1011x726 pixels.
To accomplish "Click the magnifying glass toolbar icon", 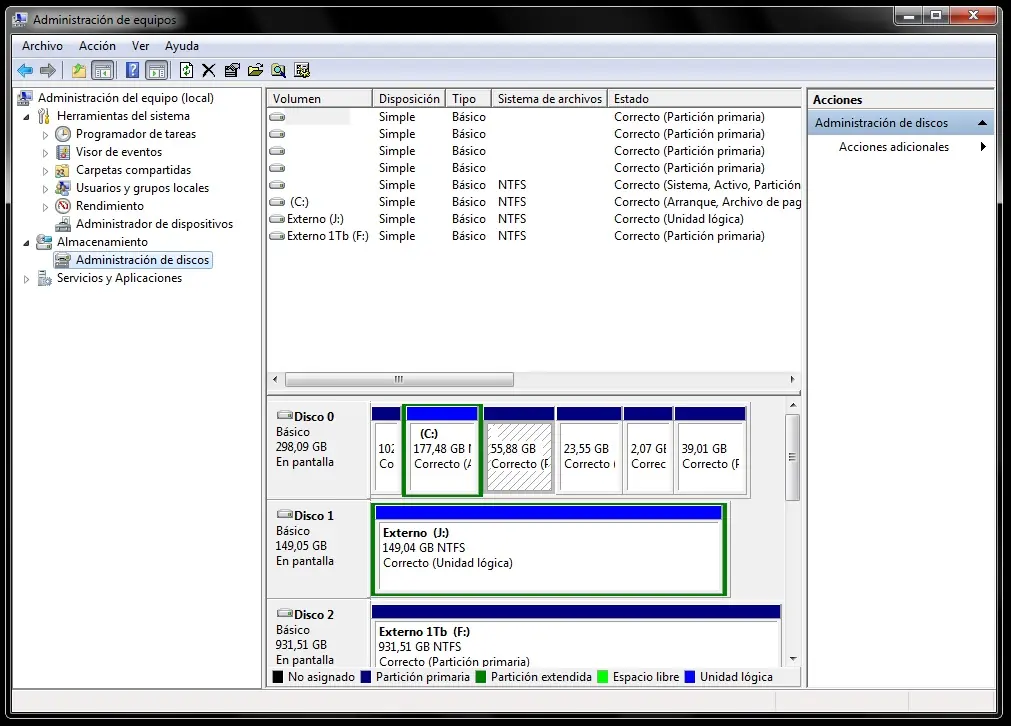I will coord(279,70).
